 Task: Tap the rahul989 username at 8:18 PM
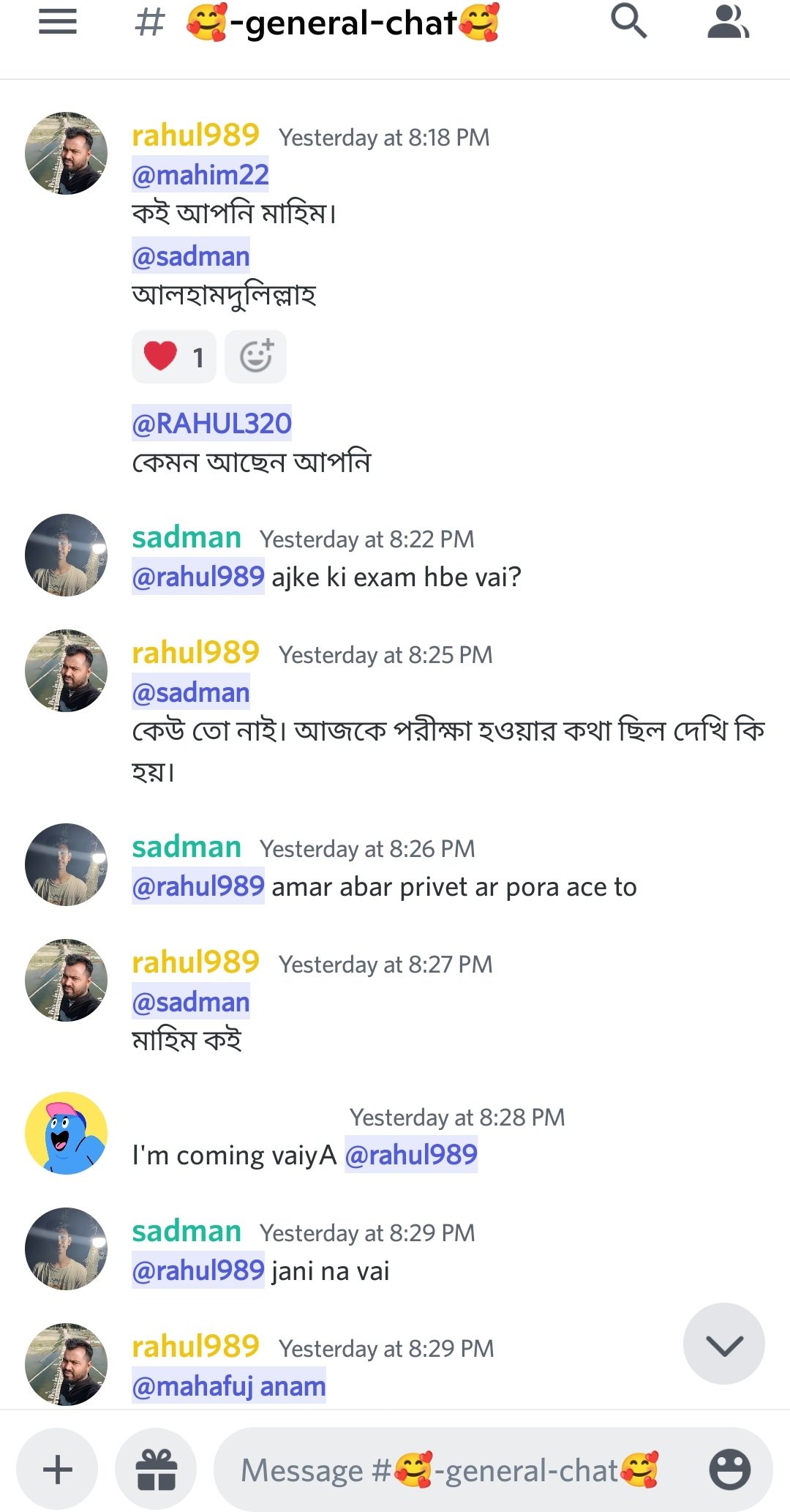[x=195, y=135]
